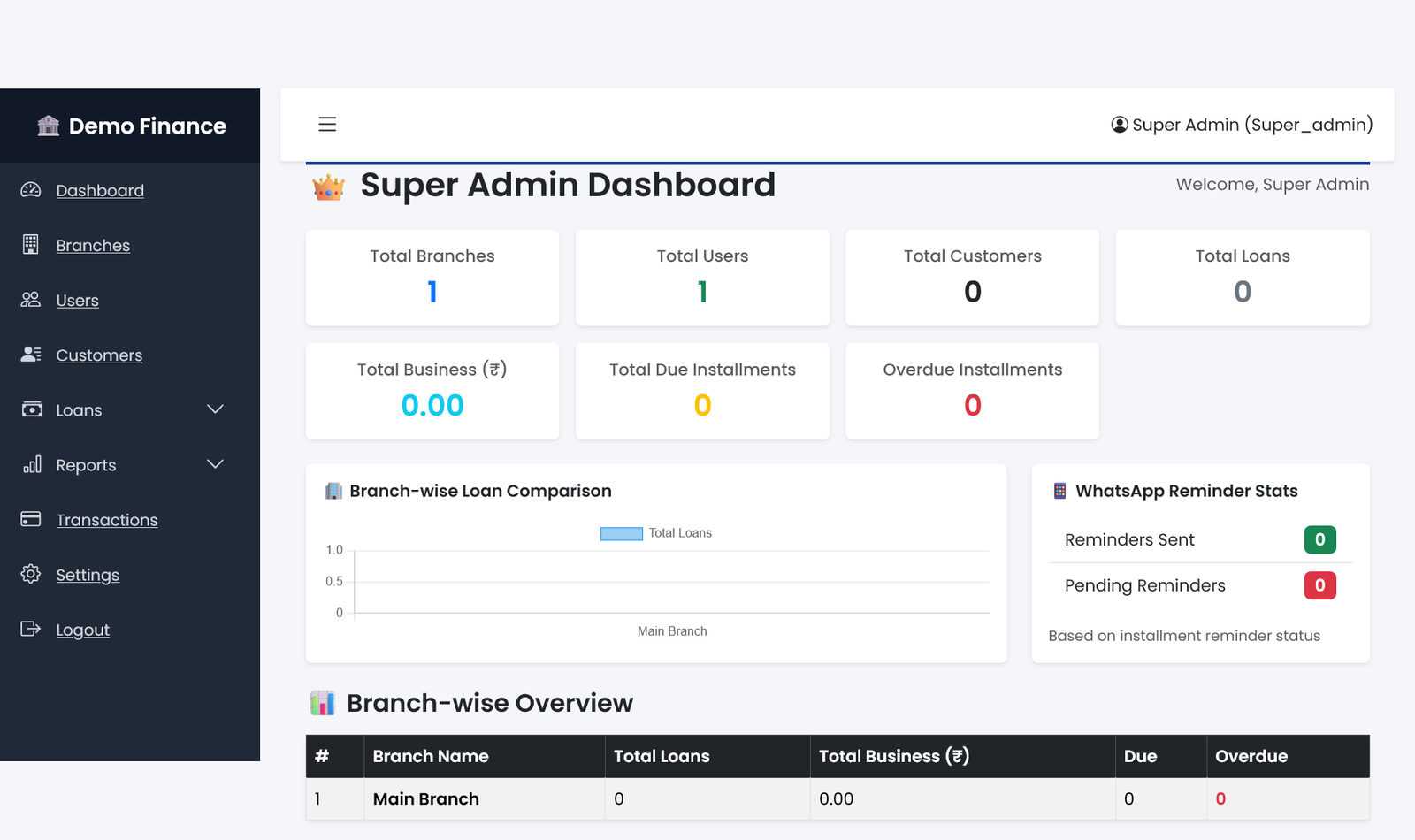
Task: Select the Branches building icon
Action: click(30, 245)
